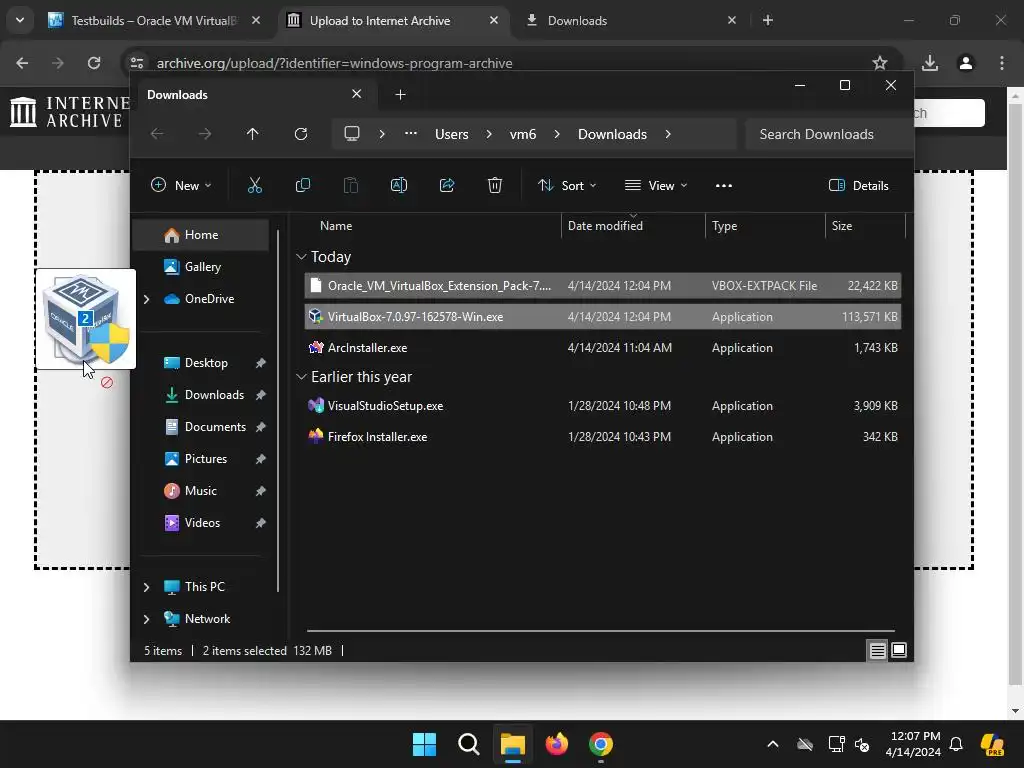1024x768 pixels.
Task: Switch to details list view icon in status bar
Action: pyautogui.click(x=877, y=650)
